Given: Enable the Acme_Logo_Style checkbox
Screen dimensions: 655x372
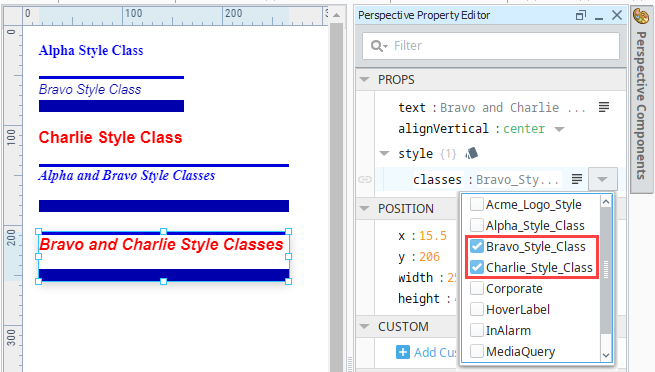Looking at the screenshot, I should point(477,205).
